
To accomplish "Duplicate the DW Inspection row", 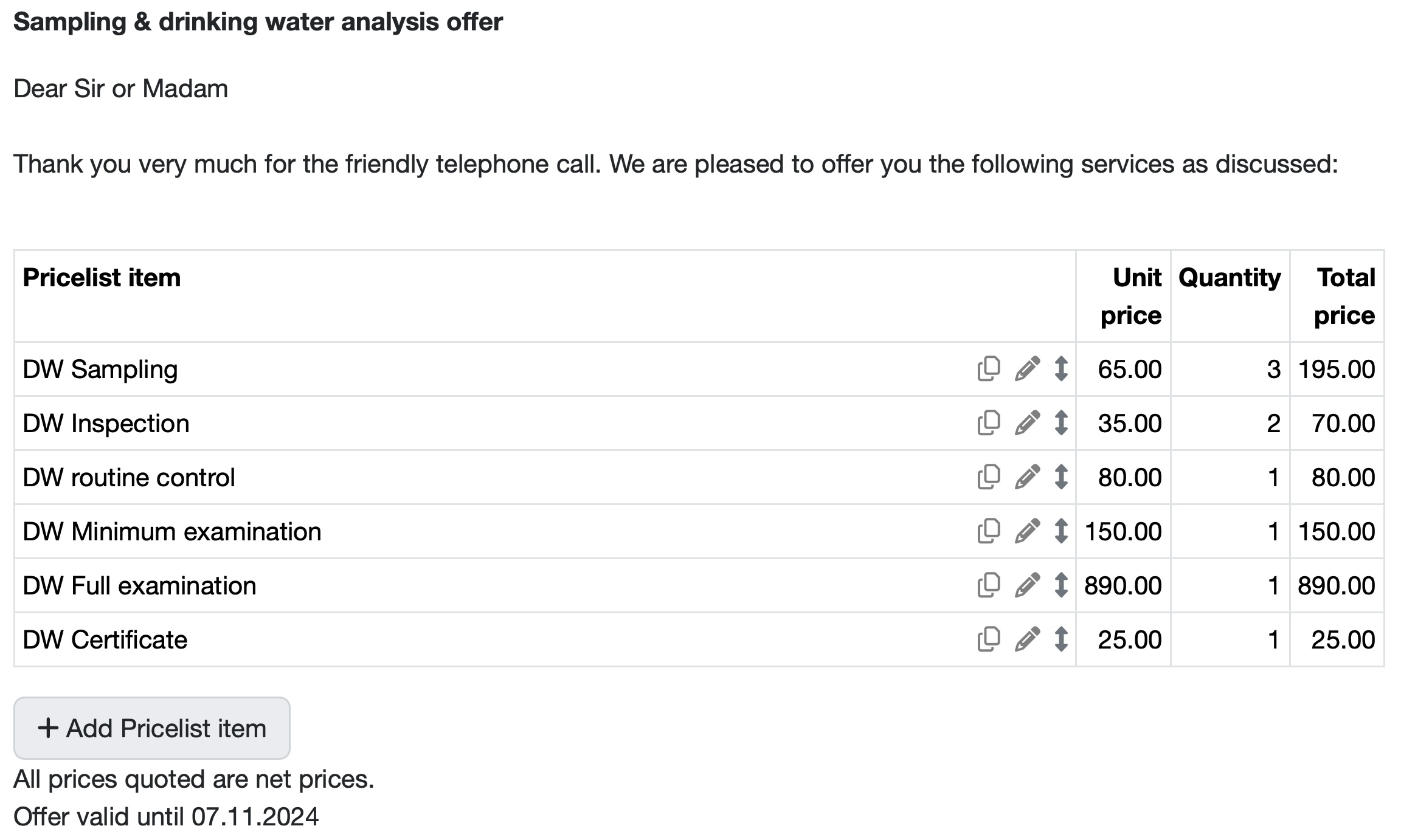I will [989, 423].
